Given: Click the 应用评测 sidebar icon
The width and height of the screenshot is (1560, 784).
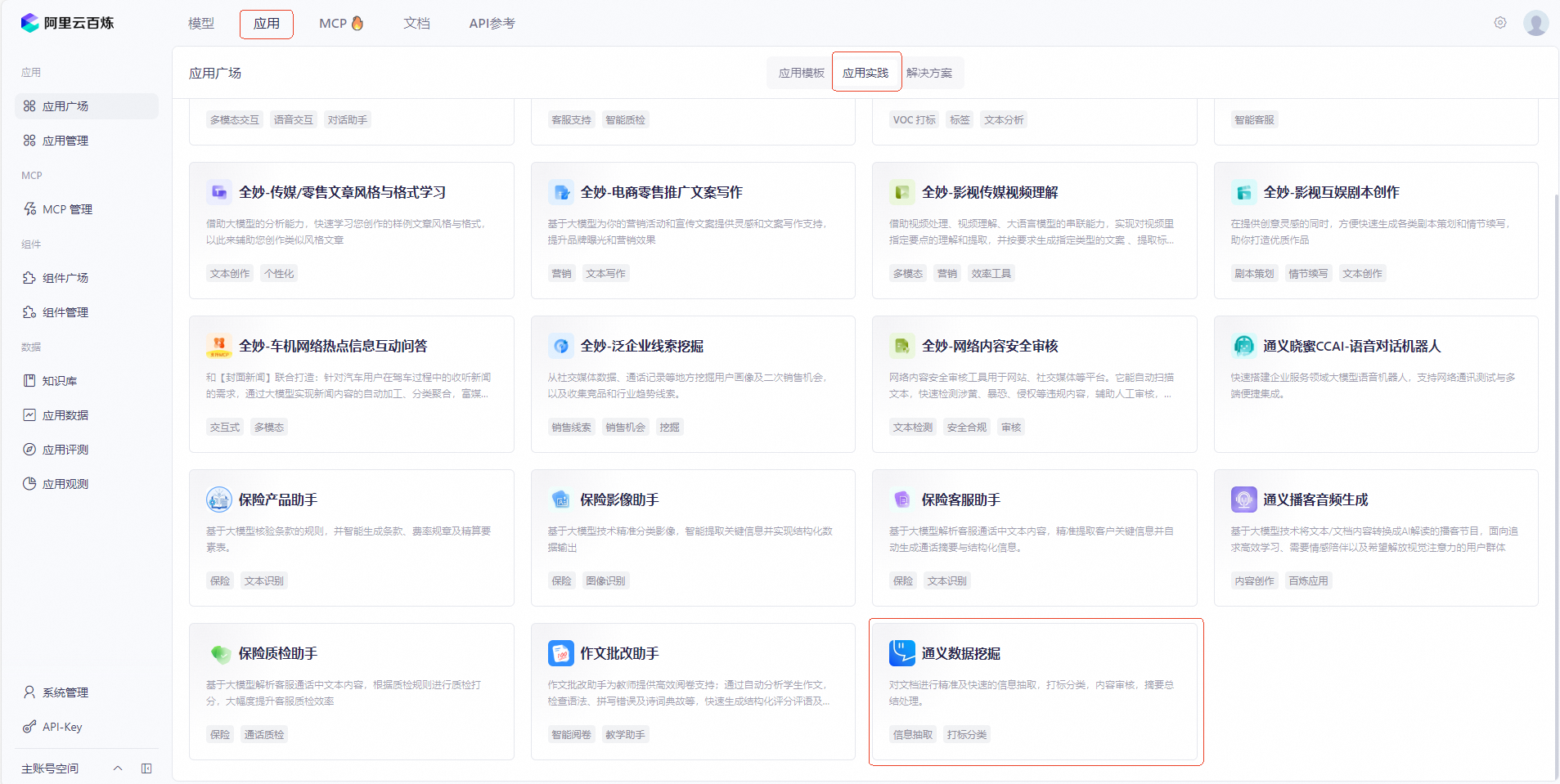Looking at the screenshot, I should pos(29,450).
